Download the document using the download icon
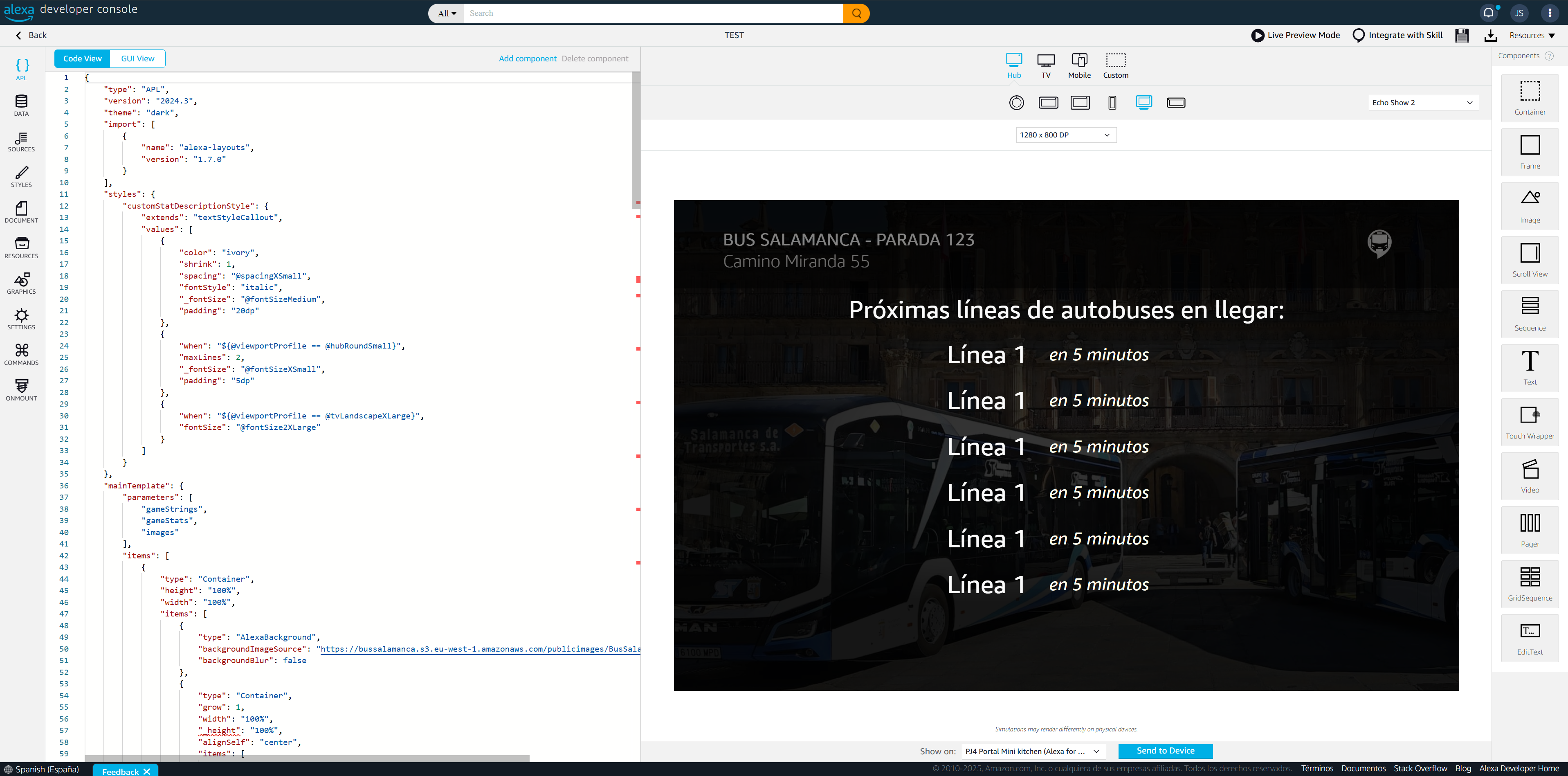This screenshot has height=776, width=1568. 1491,35
